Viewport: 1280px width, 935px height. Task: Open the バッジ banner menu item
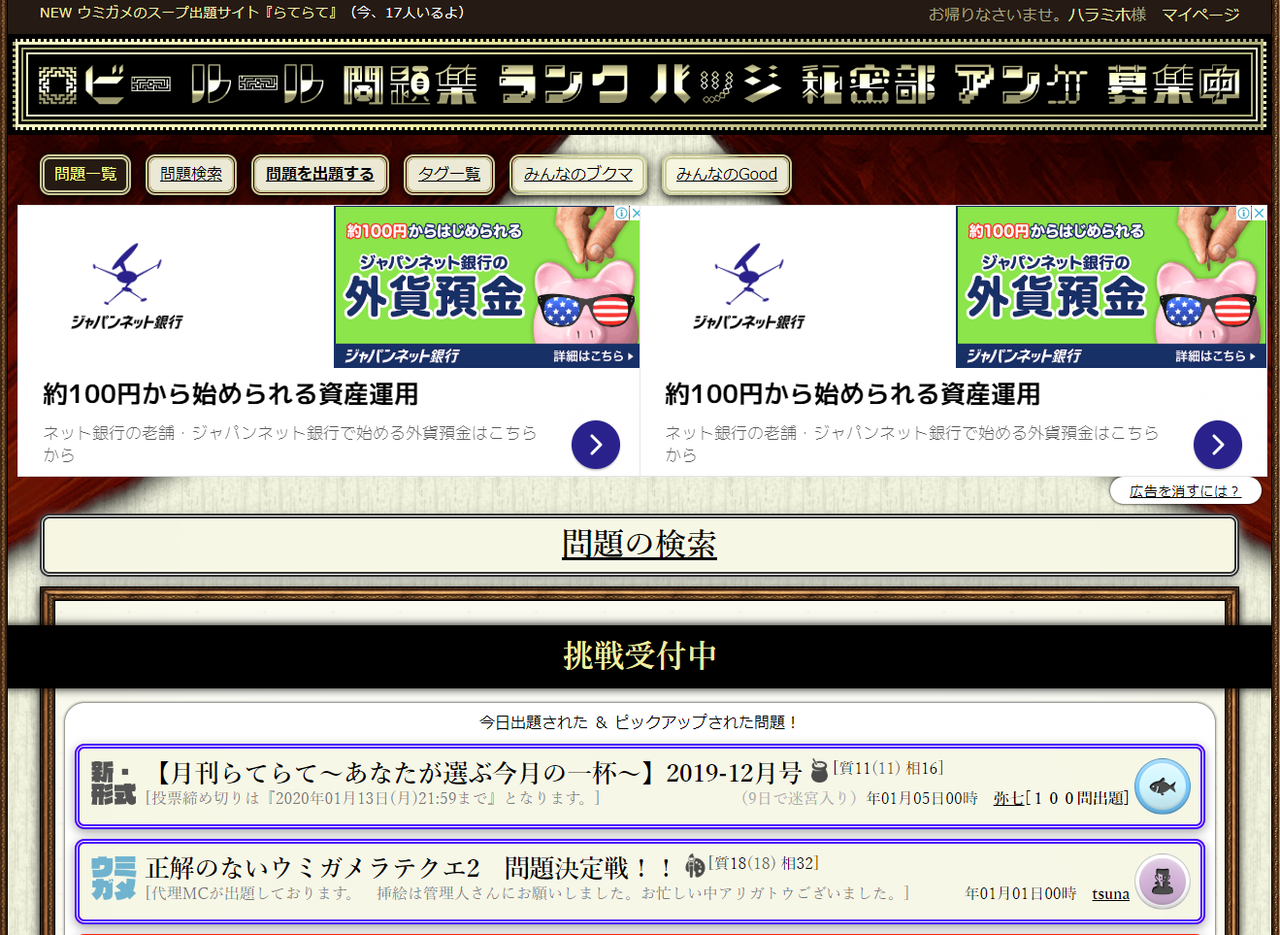click(715, 85)
